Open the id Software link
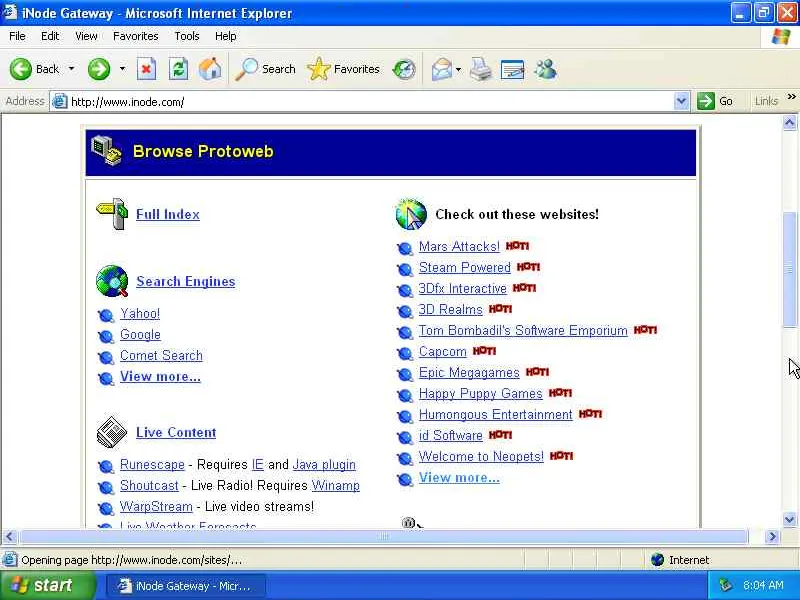The image size is (800, 600). [451, 436]
